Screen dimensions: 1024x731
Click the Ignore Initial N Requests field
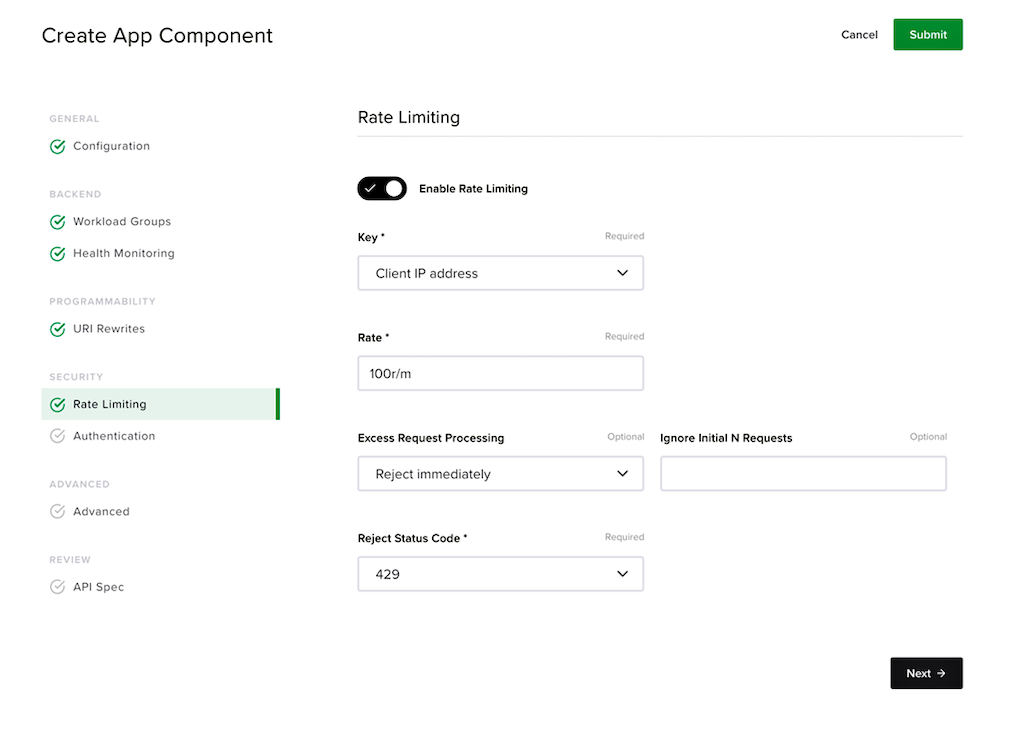pos(803,474)
